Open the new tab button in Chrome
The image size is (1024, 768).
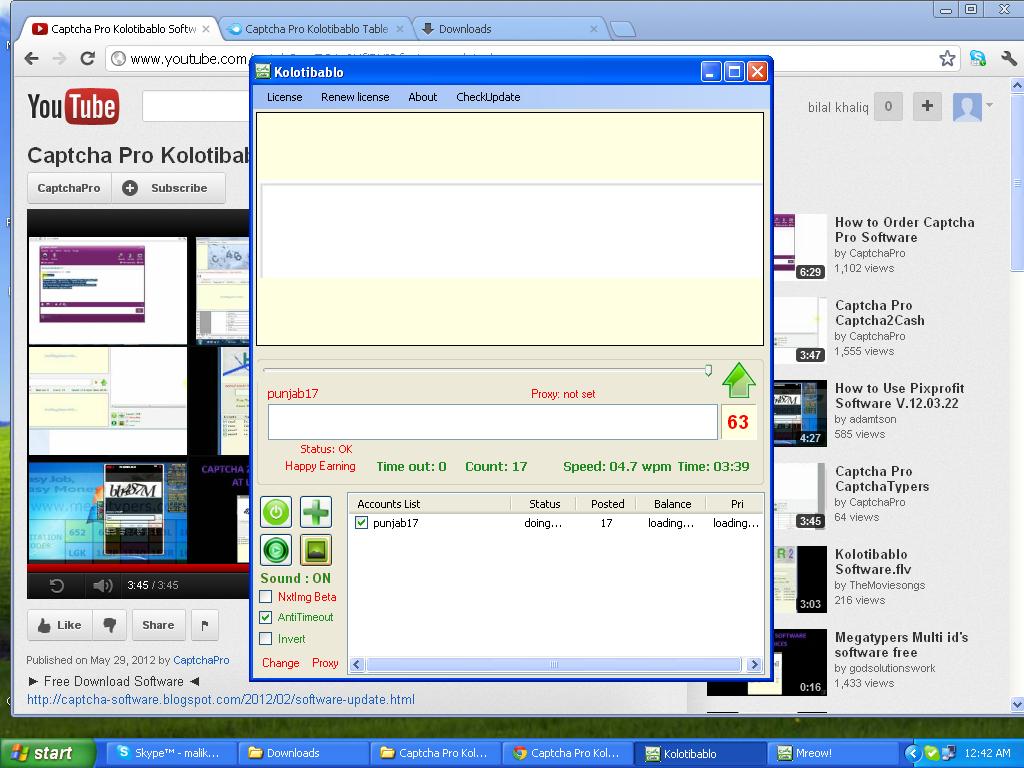pyautogui.click(x=623, y=29)
